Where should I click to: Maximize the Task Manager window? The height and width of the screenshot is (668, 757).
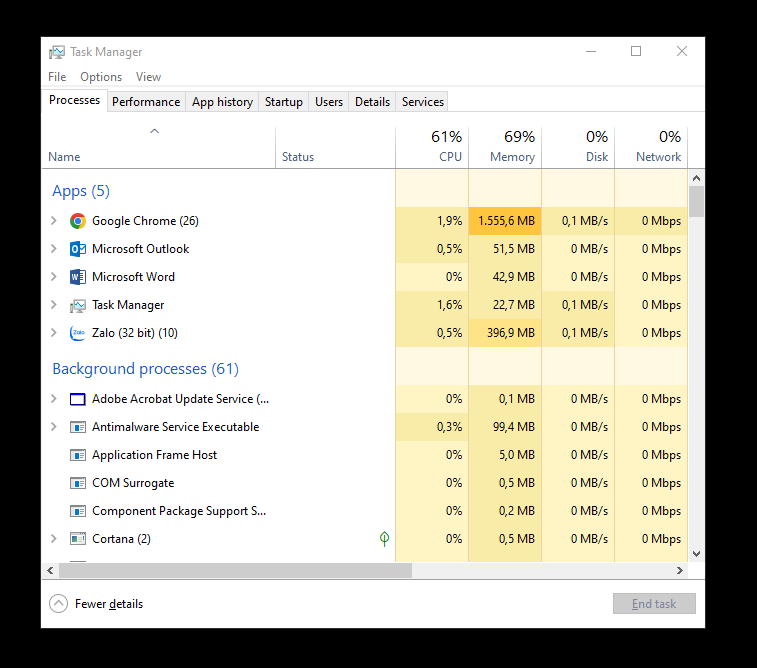pos(636,51)
